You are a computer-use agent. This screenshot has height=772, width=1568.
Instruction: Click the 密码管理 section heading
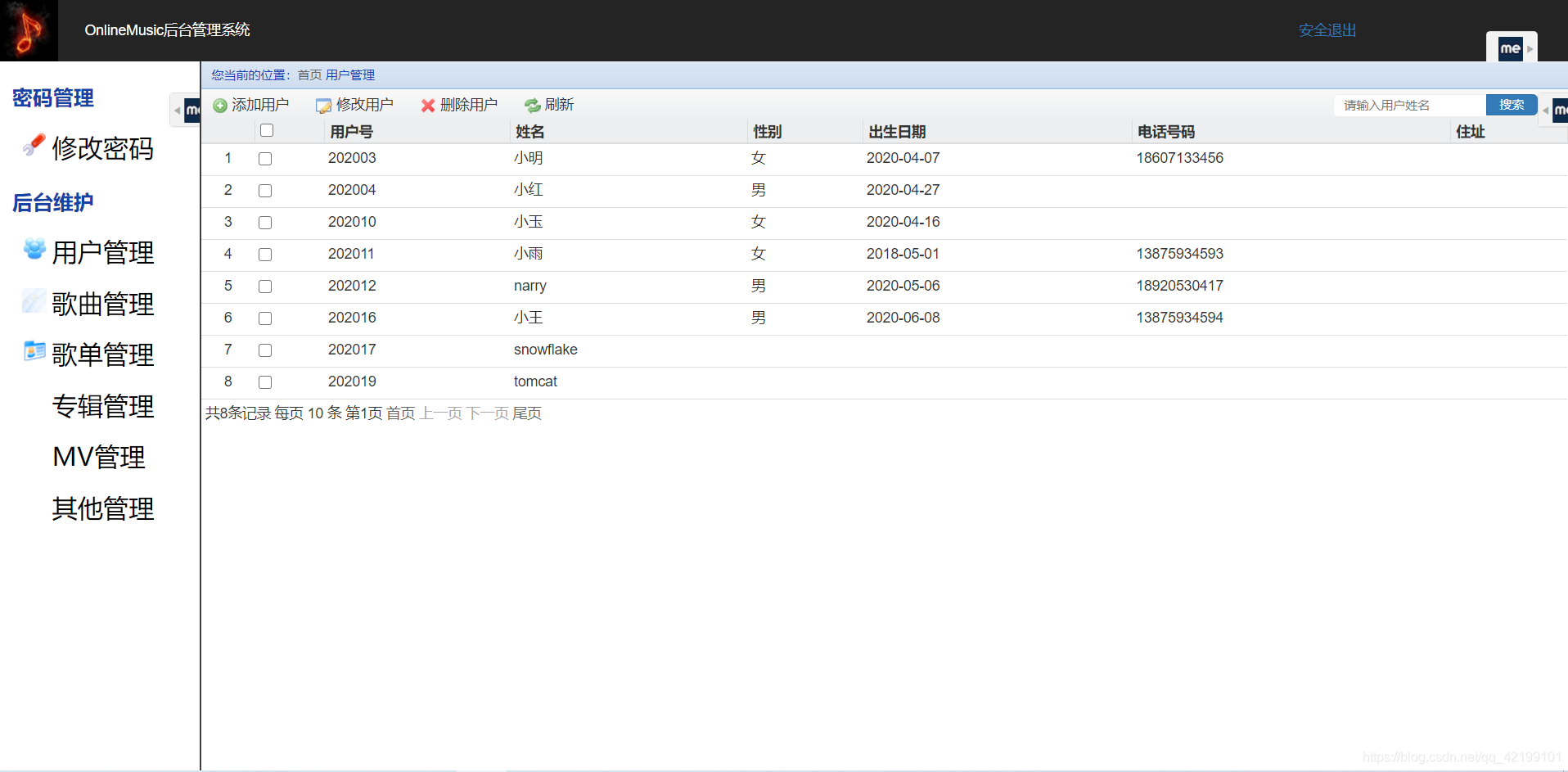click(53, 98)
